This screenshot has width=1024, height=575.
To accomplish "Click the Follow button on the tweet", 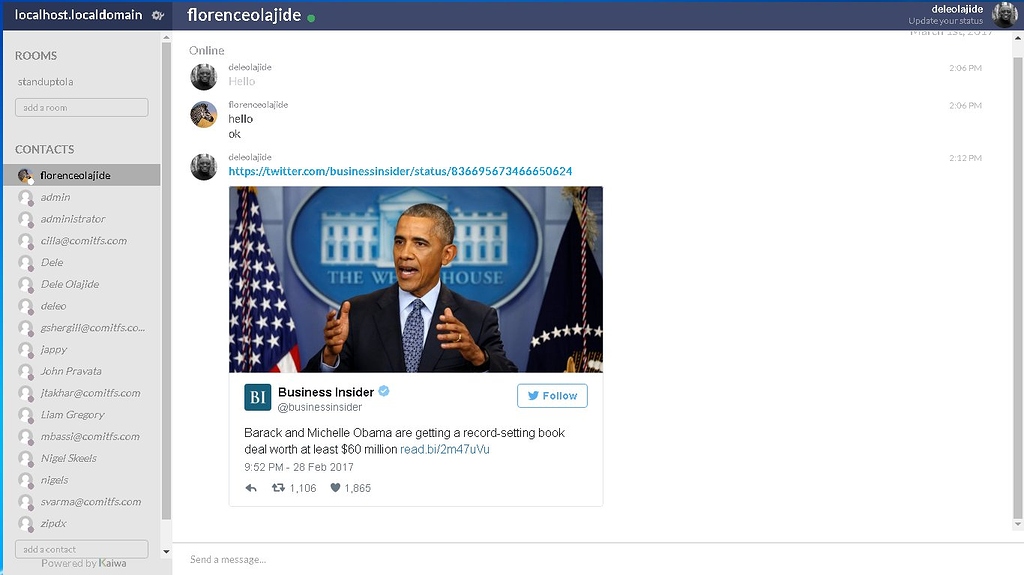I will point(552,395).
